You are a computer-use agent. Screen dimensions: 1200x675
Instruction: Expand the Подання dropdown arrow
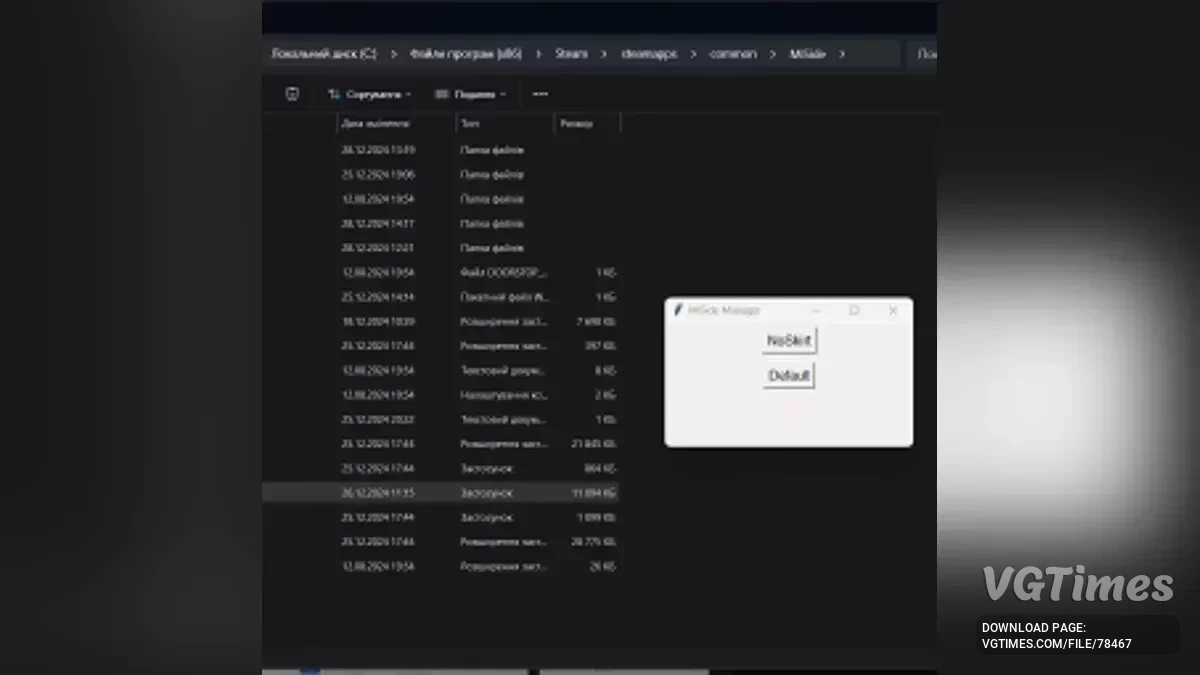point(503,93)
